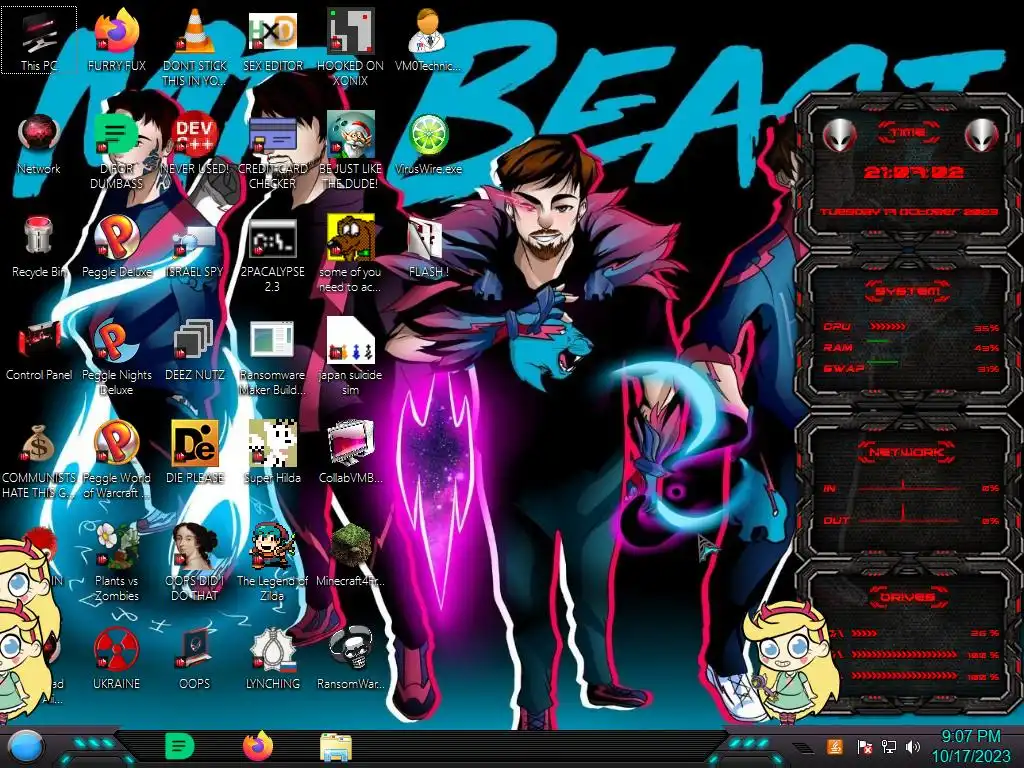Open File Explorer from the taskbar
Screen dimensions: 1024x768
[336, 748]
